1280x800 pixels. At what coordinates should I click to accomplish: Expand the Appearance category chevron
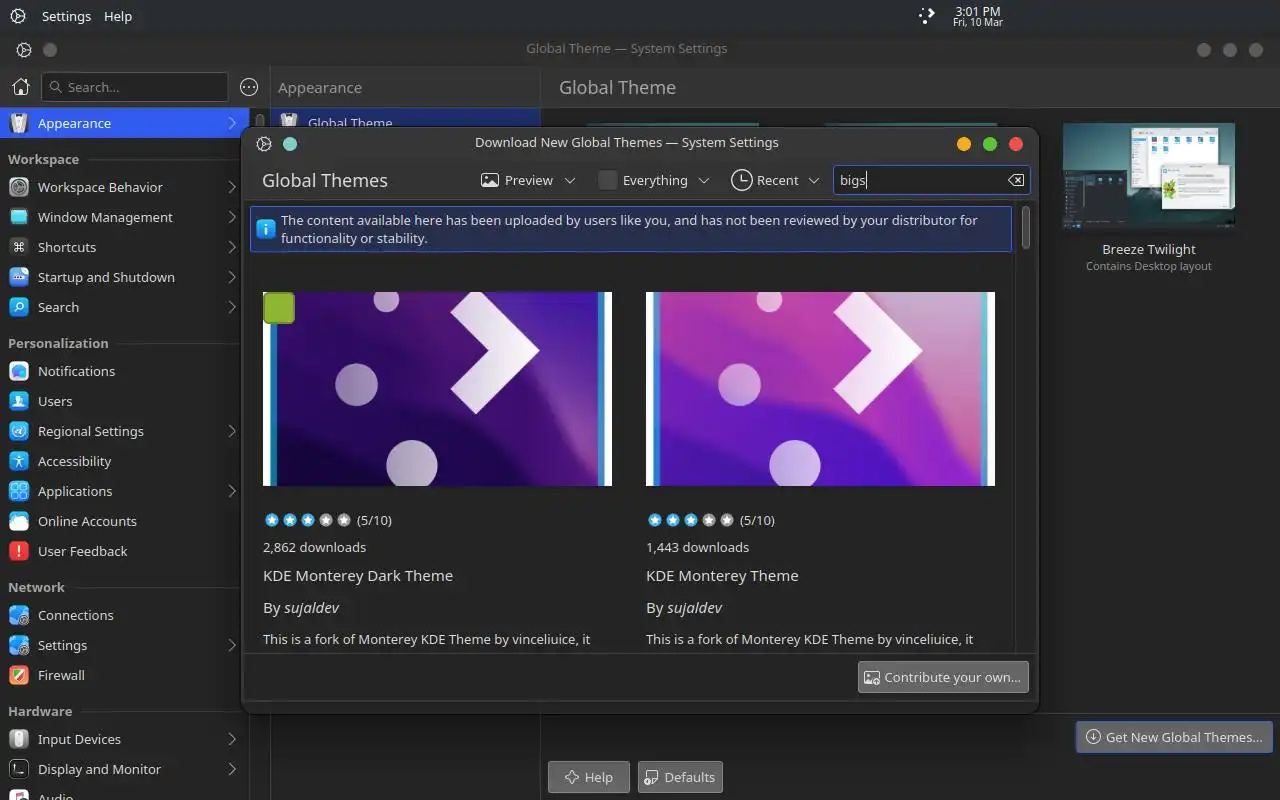click(x=232, y=123)
